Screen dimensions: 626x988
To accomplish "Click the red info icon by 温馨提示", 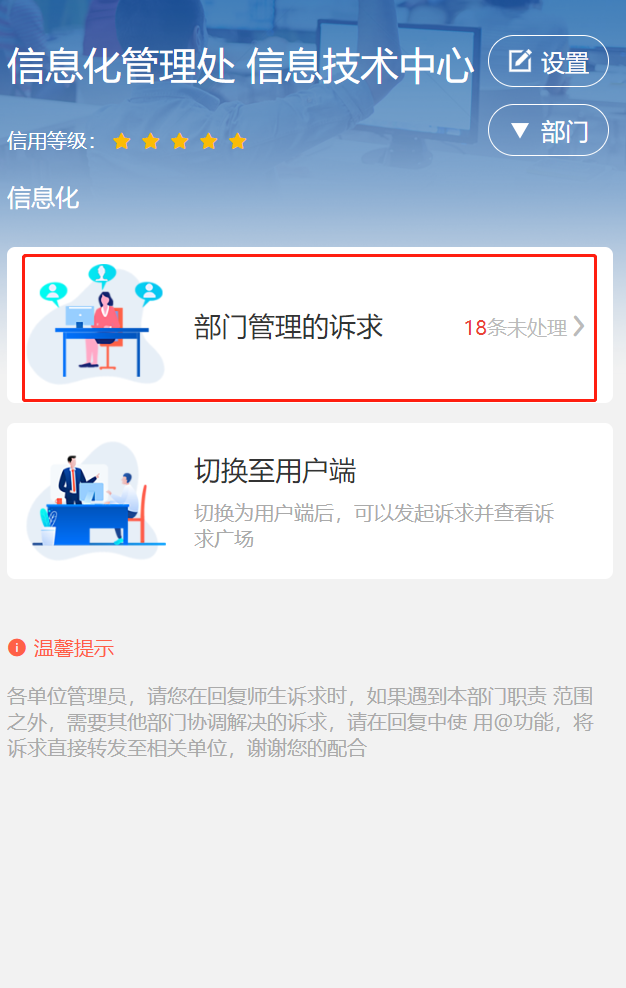I will pos(16,647).
